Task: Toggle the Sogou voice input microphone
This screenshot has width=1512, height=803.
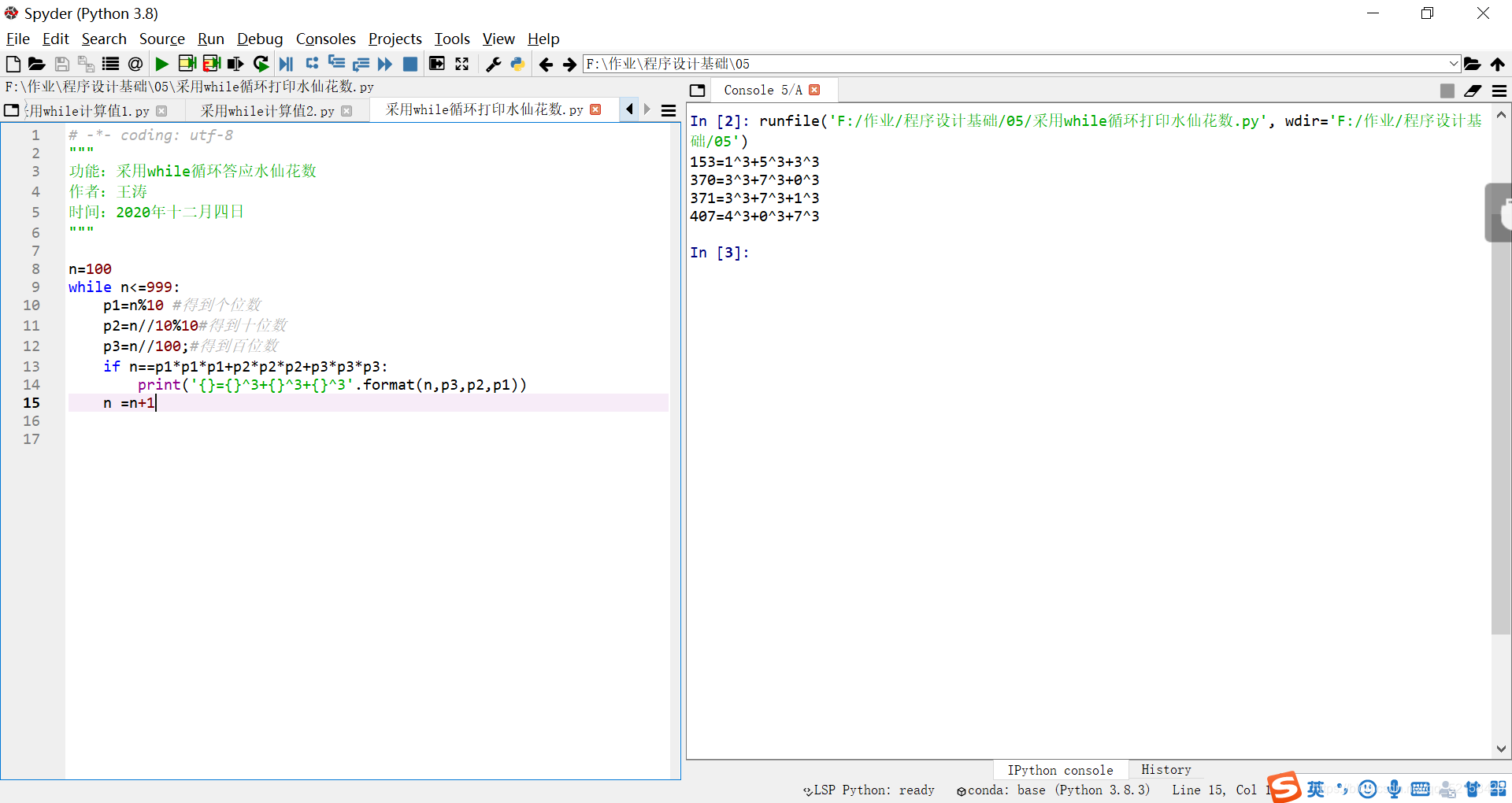Action: point(1394,789)
